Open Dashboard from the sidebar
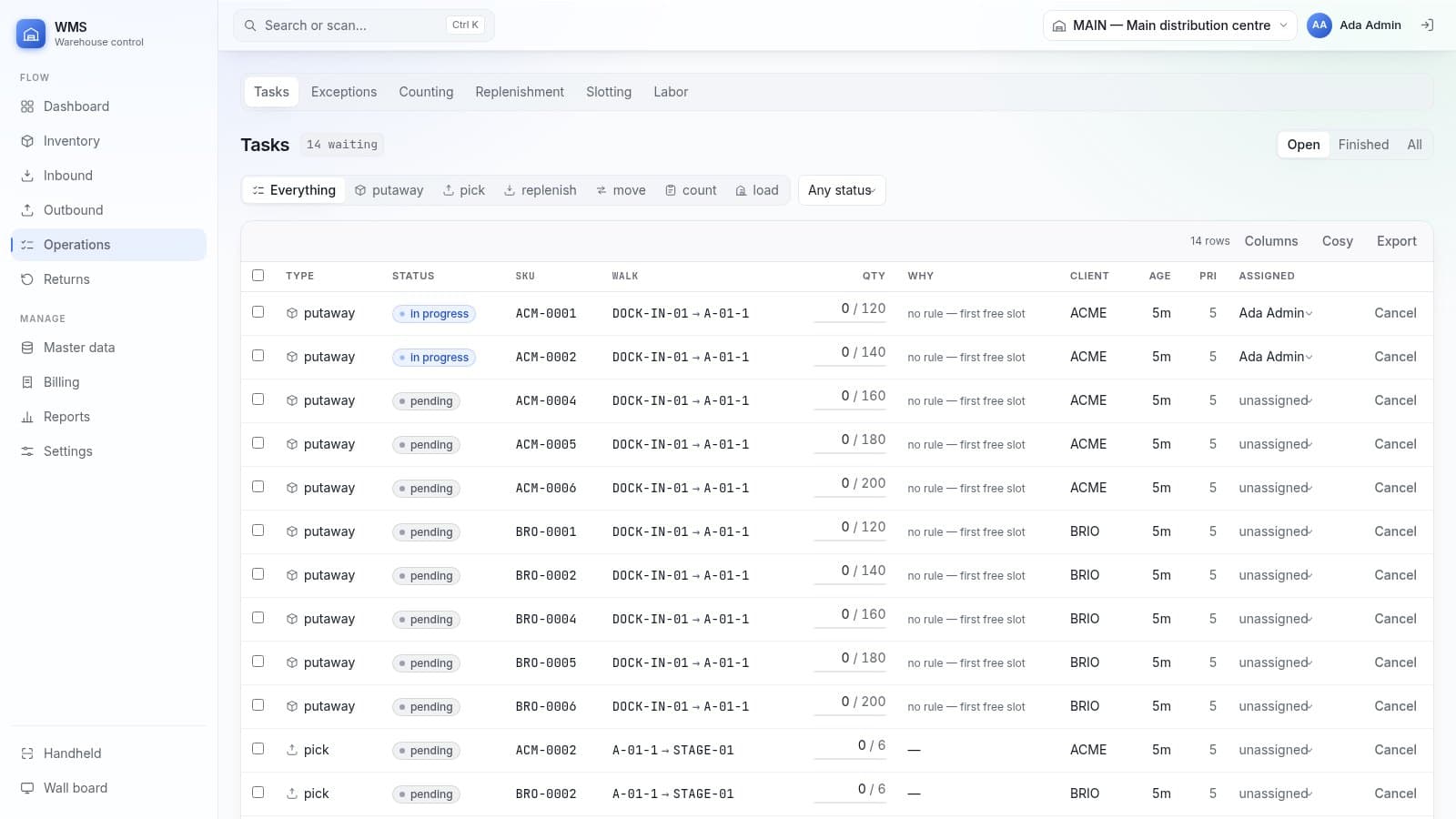The height and width of the screenshot is (819, 1456). coord(108,106)
